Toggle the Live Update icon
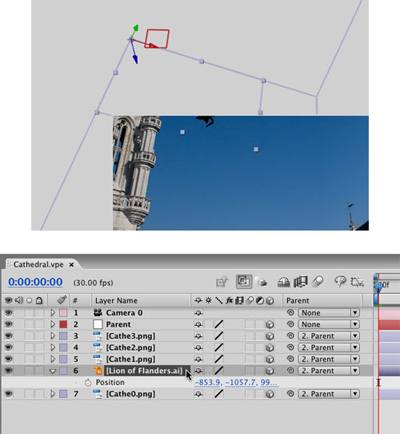400x434 pixels. tap(244, 282)
